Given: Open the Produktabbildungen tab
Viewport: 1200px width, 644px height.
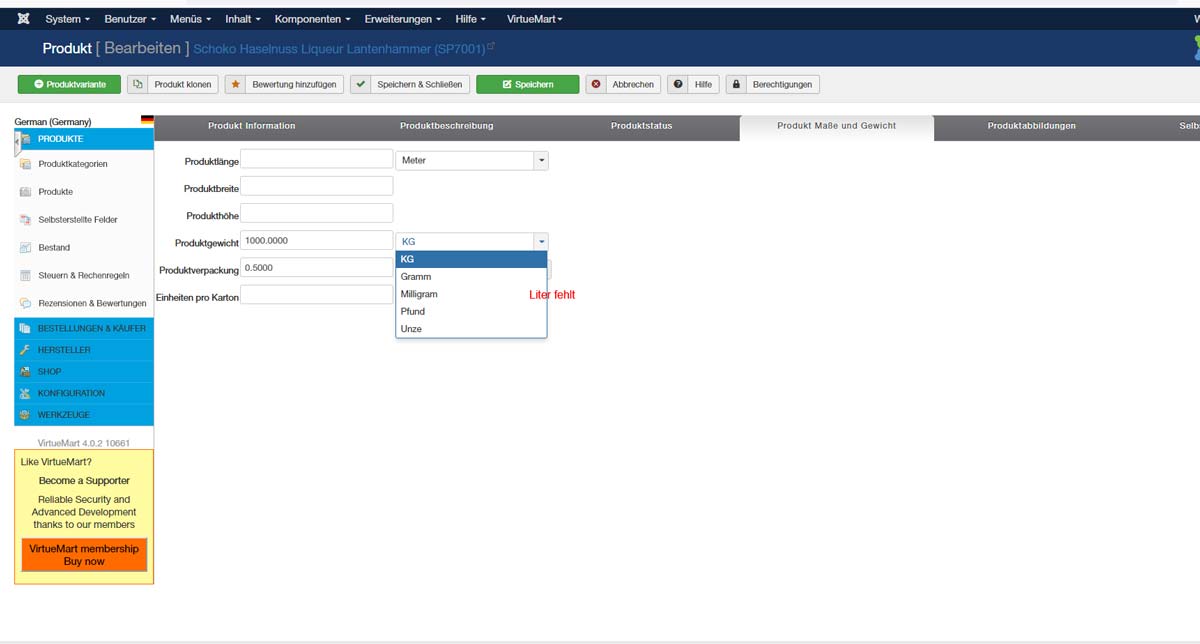Looking at the screenshot, I should pos(1031,126).
